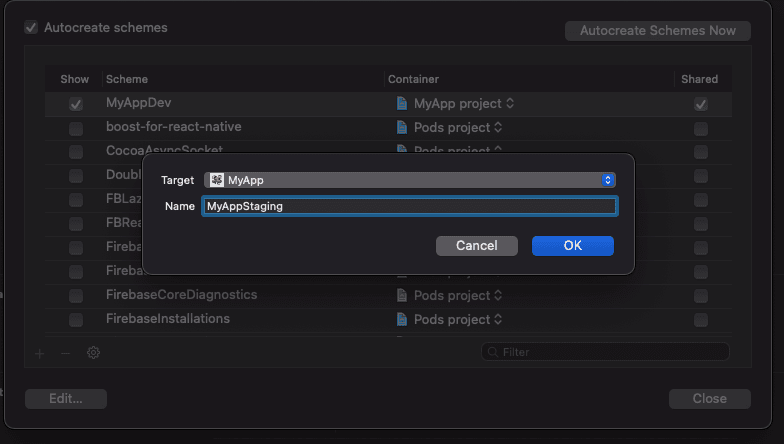Open the gear actions menu below scheme list

93,353
